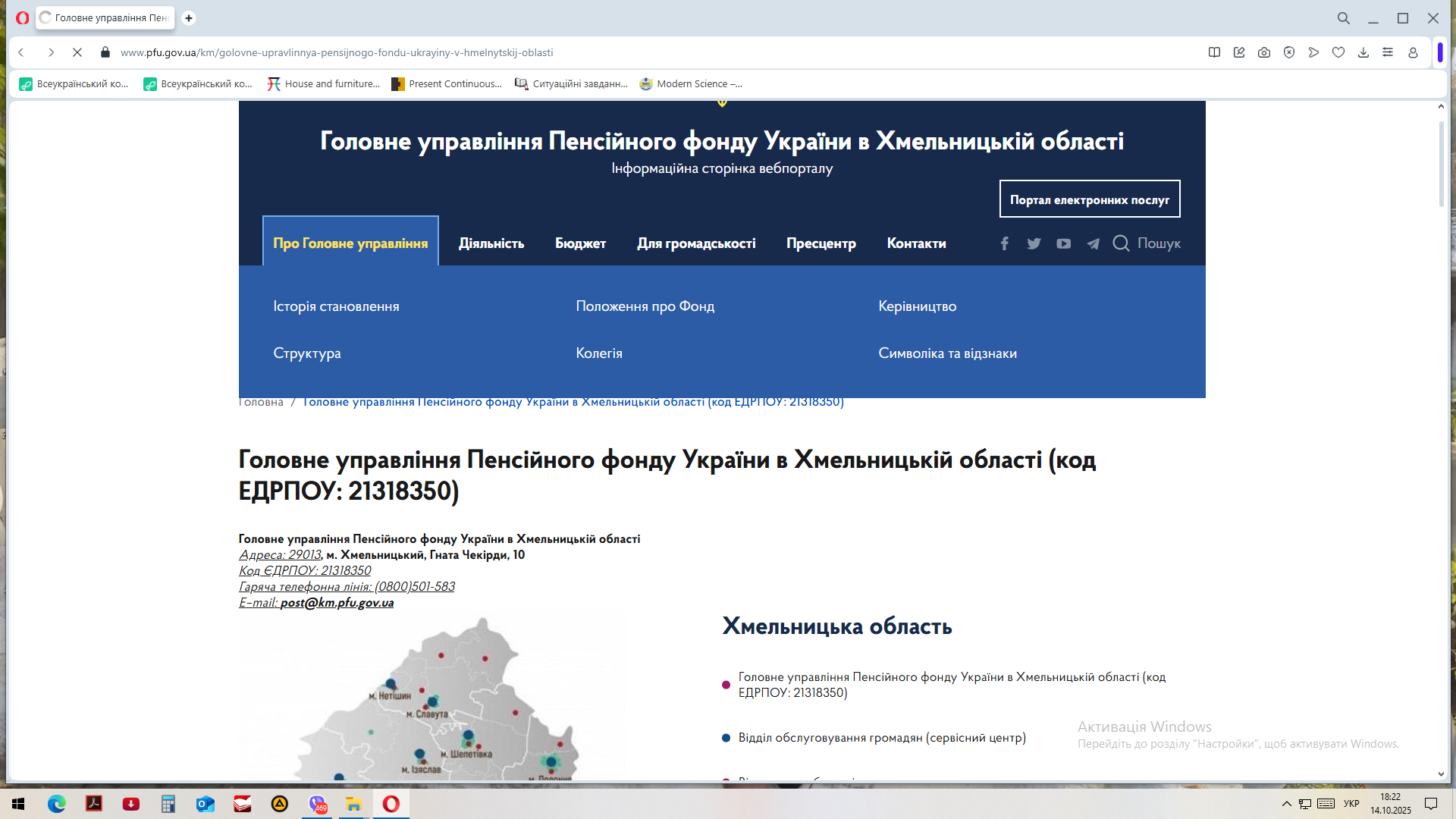
Task: Open the Facebook social link icon
Action: click(x=1004, y=243)
